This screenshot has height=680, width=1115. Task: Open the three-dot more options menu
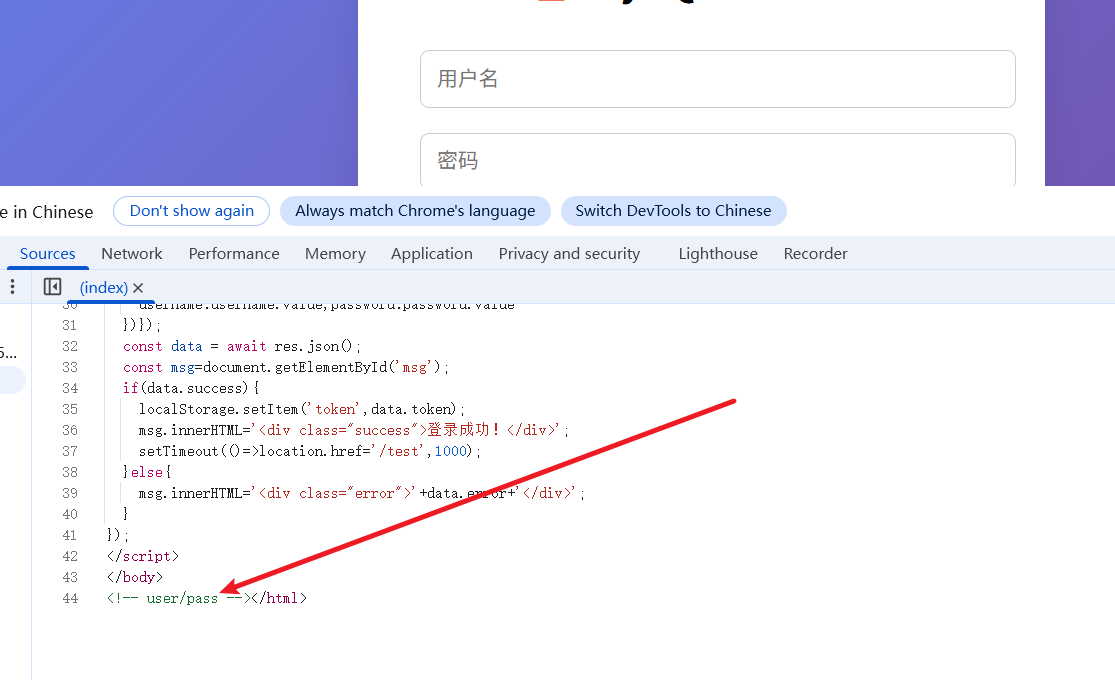tap(12, 287)
